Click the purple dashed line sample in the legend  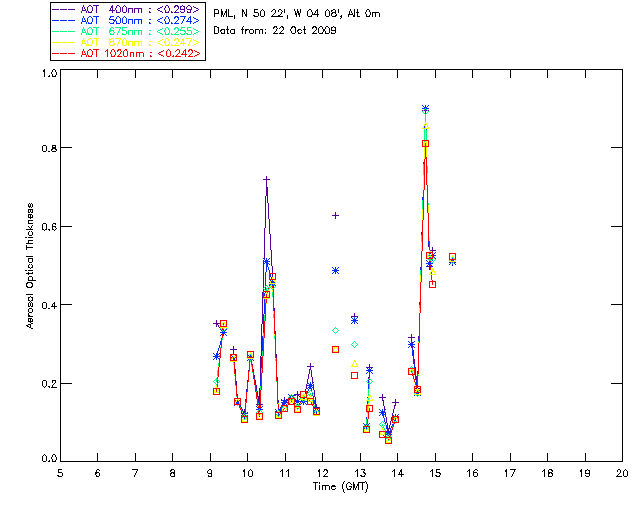pyautogui.click(x=64, y=9)
